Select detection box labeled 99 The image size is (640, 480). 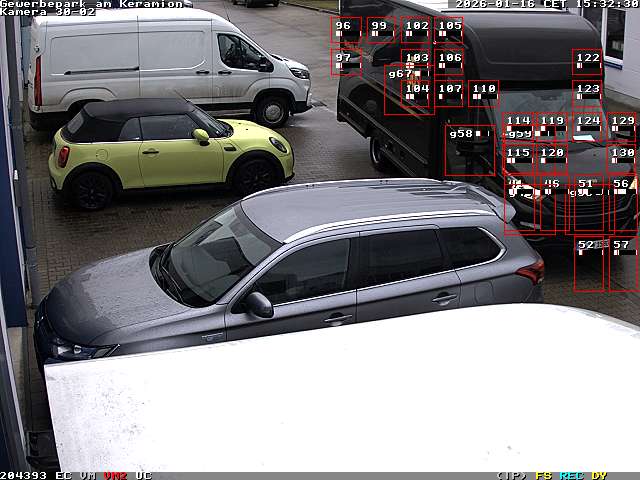tap(381, 30)
